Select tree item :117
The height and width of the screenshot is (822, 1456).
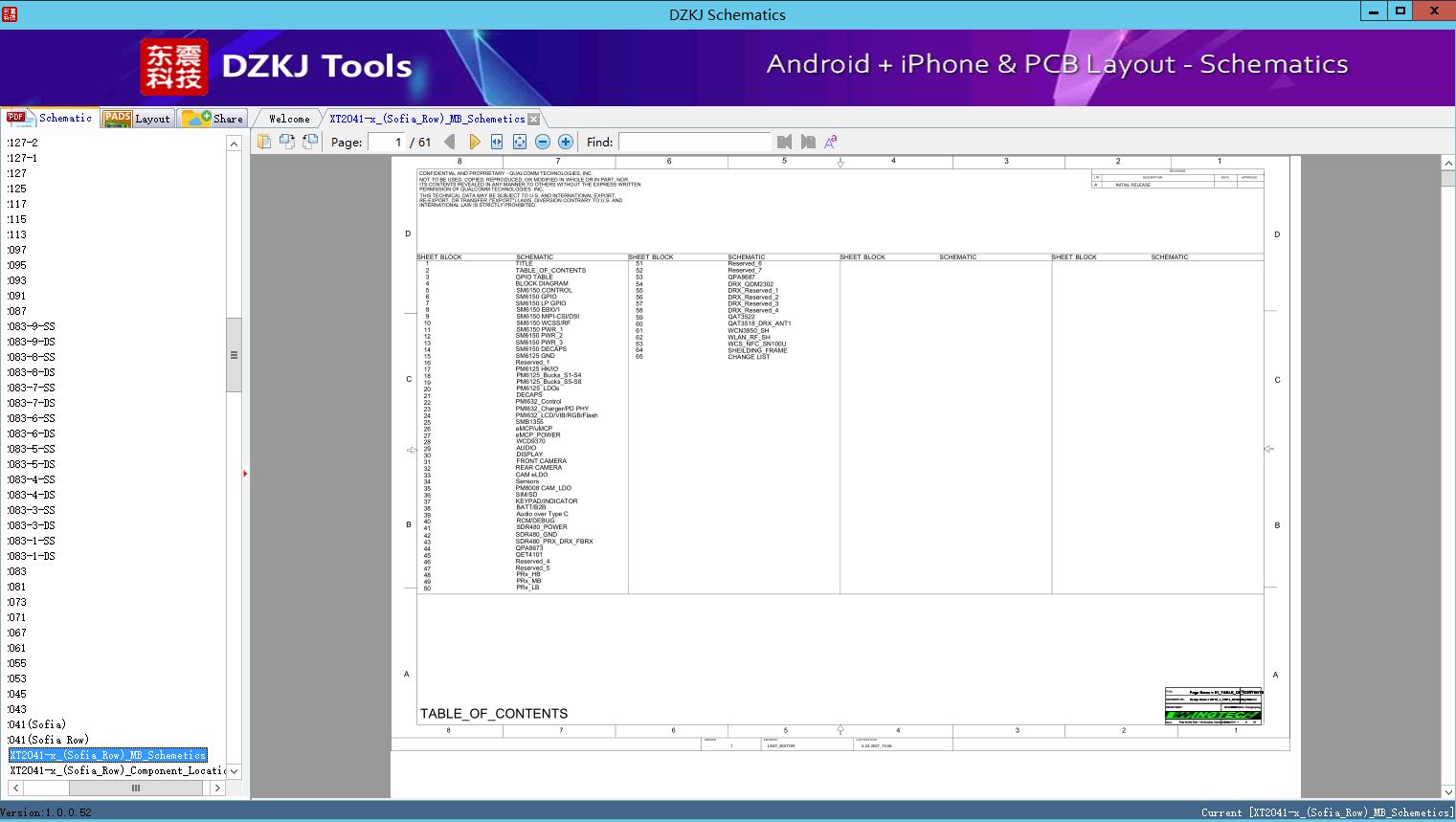(x=17, y=204)
